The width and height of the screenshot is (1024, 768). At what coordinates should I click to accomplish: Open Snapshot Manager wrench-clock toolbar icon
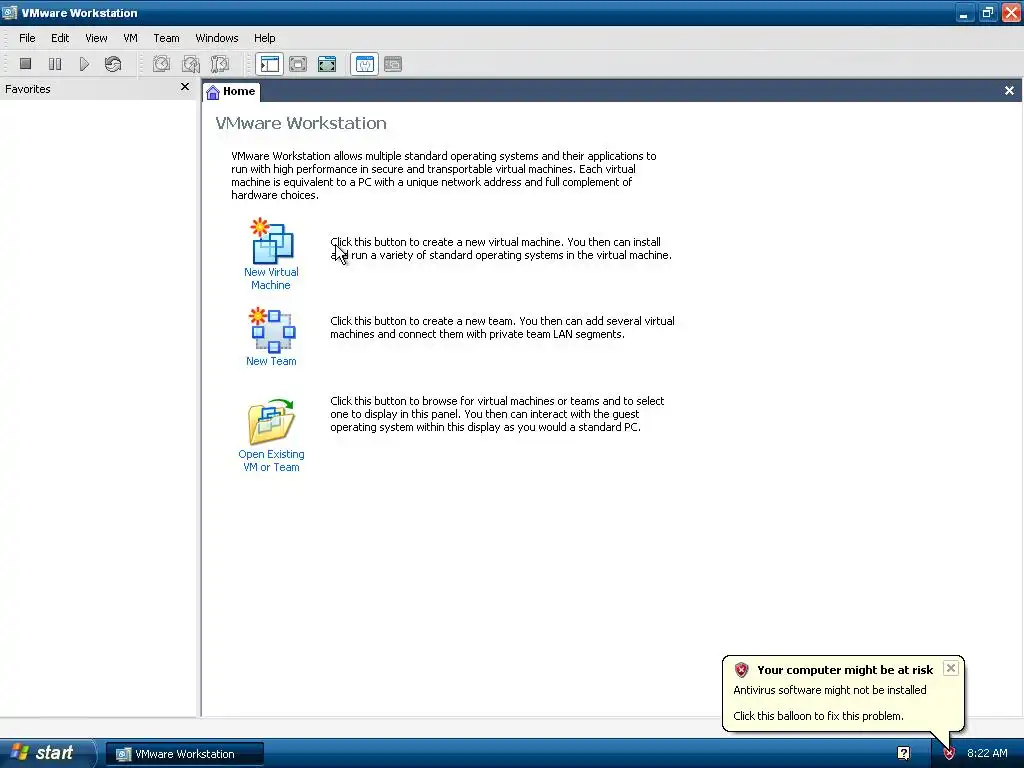click(x=220, y=64)
